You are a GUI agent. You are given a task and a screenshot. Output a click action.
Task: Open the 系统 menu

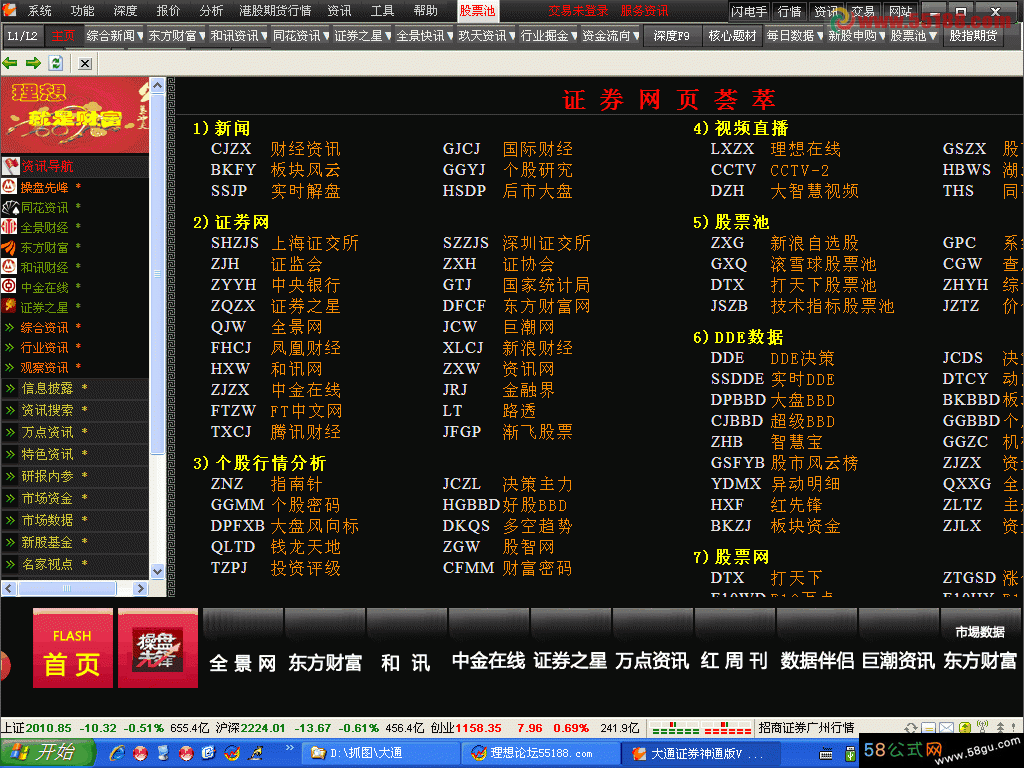[x=39, y=11]
